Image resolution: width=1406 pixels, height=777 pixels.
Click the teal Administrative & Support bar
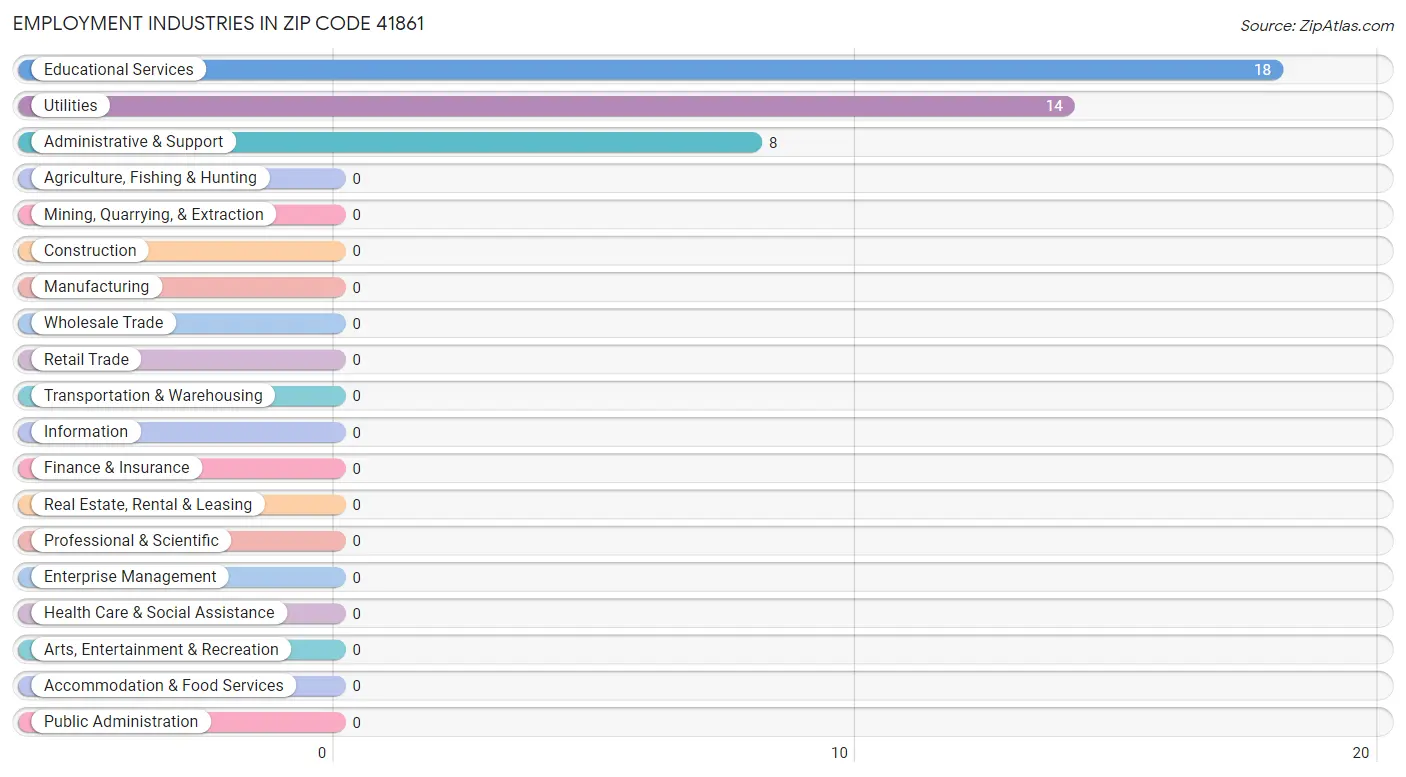point(390,142)
